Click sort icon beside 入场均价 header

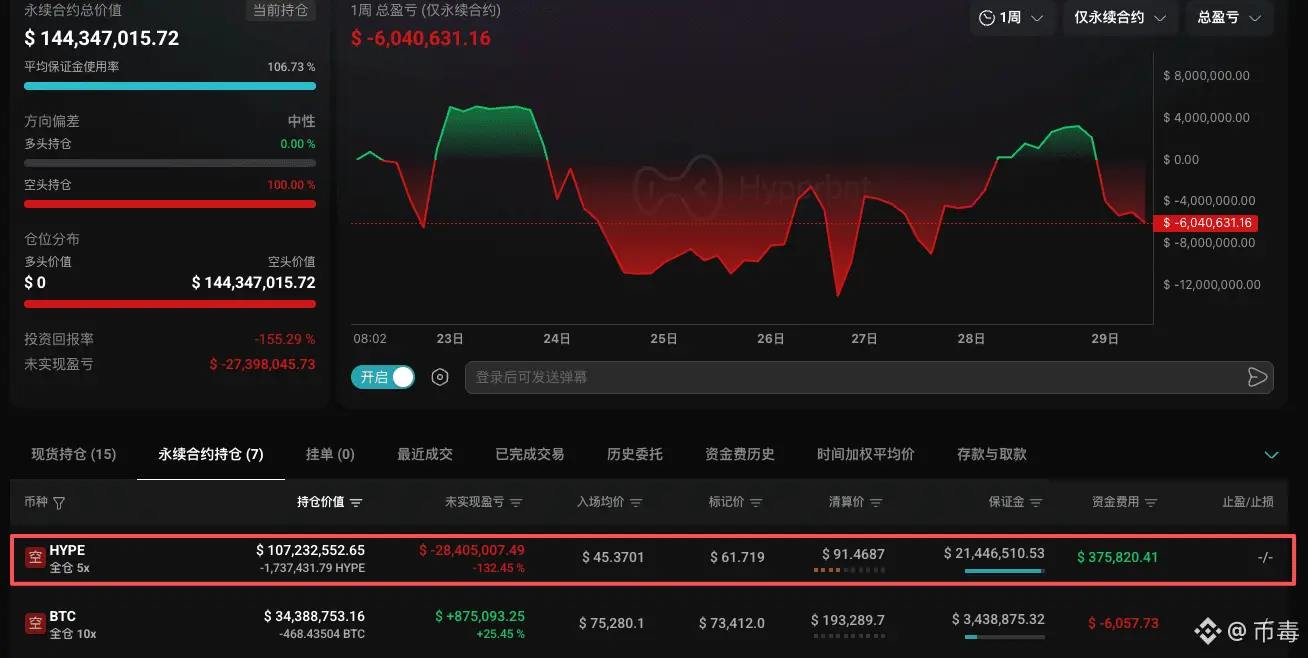(636, 503)
